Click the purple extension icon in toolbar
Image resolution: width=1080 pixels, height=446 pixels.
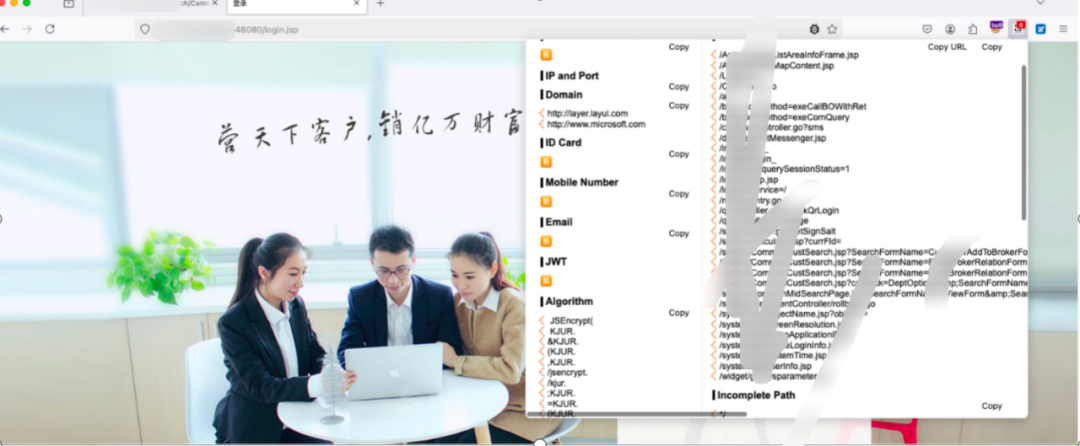pos(996,28)
